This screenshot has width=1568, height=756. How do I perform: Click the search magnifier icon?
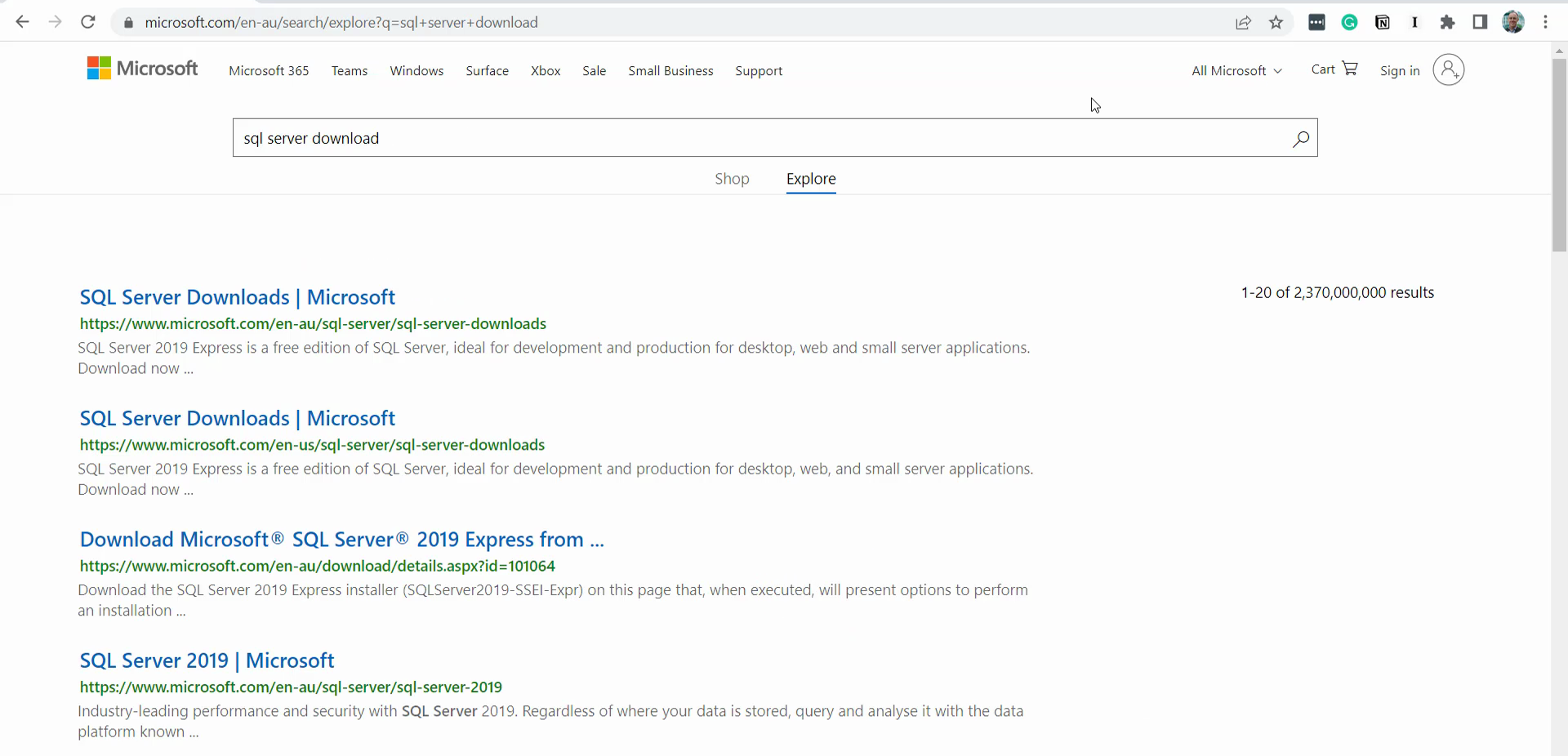(x=1300, y=139)
